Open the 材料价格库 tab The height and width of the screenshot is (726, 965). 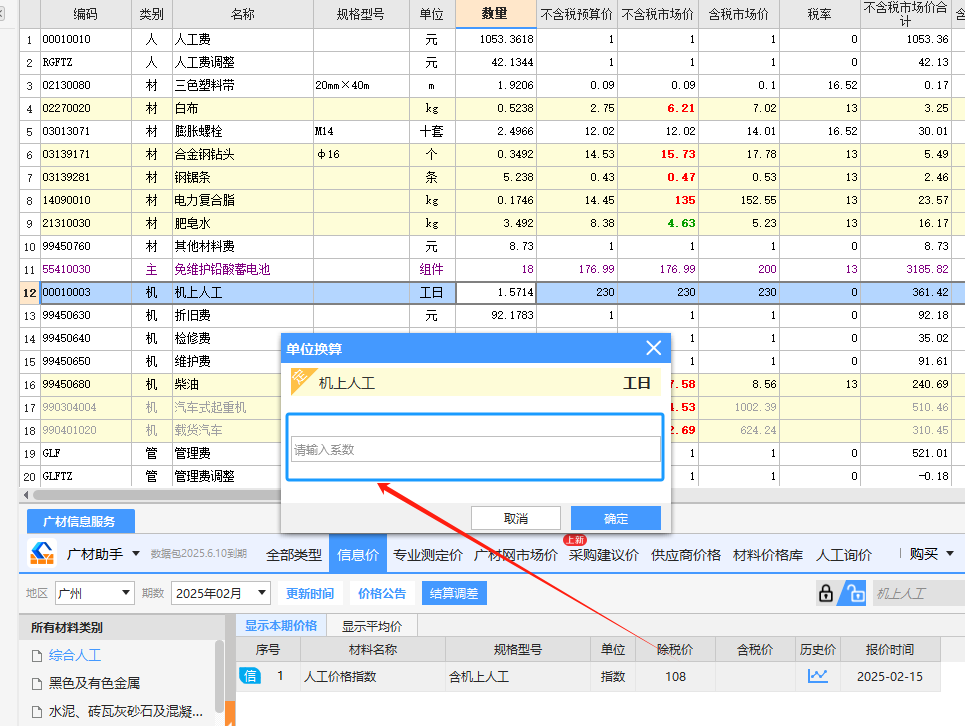pyautogui.click(x=768, y=555)
